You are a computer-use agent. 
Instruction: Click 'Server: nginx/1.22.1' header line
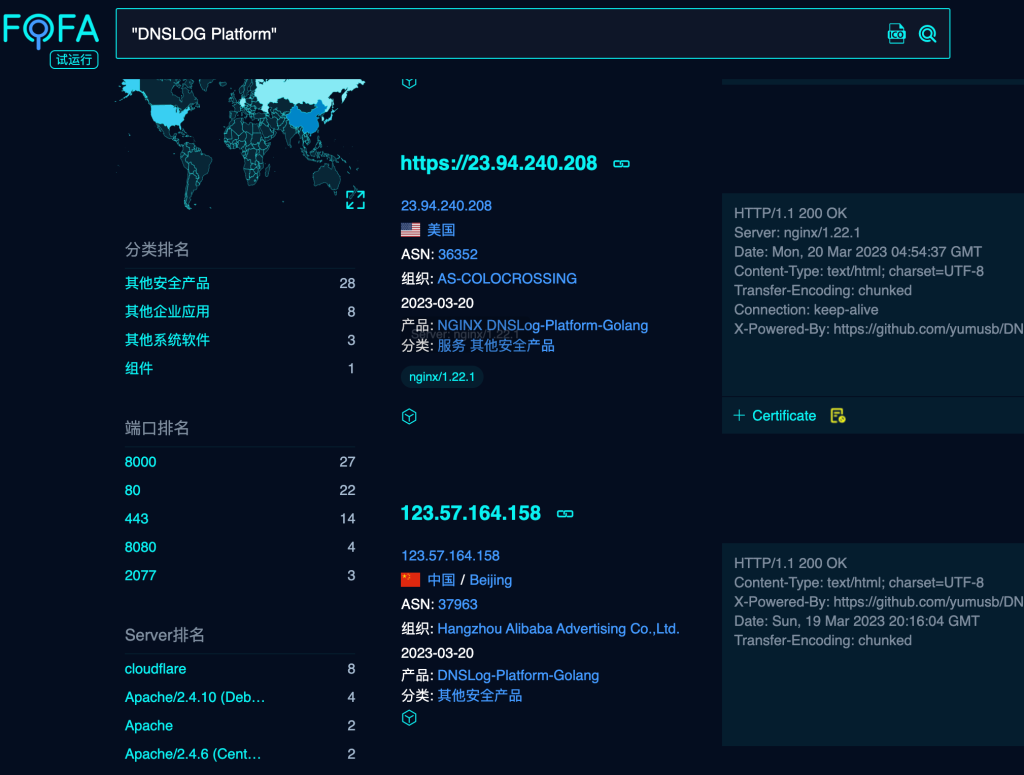pyautogui.click(x=797, y=232)
